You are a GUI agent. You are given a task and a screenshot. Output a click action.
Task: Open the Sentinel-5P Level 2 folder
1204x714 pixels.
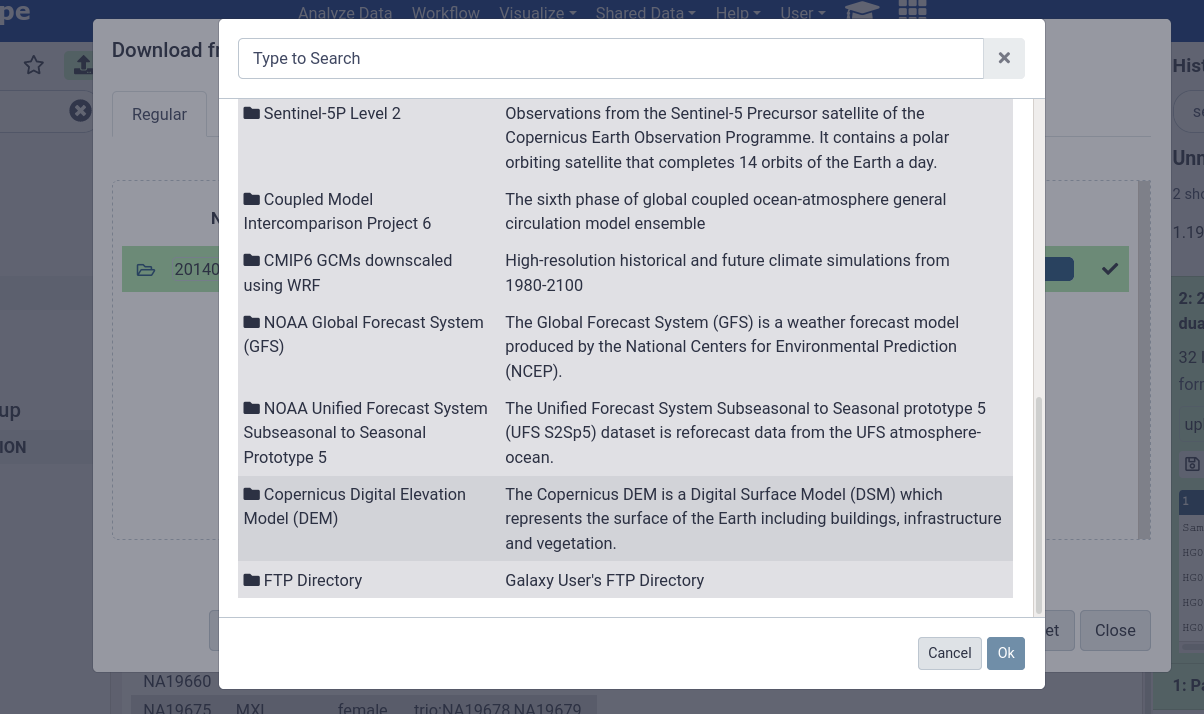333,113
